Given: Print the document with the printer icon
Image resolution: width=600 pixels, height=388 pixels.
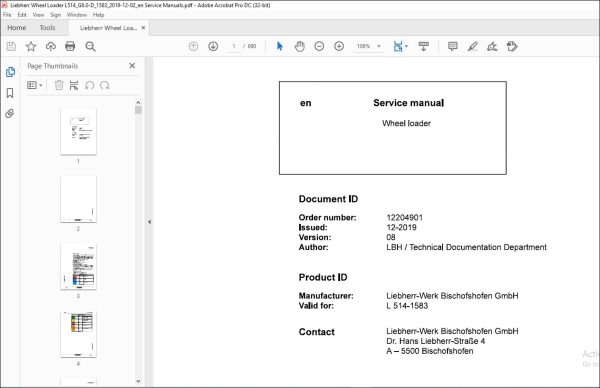Looking at the screenshot, I should pos(70,47).
